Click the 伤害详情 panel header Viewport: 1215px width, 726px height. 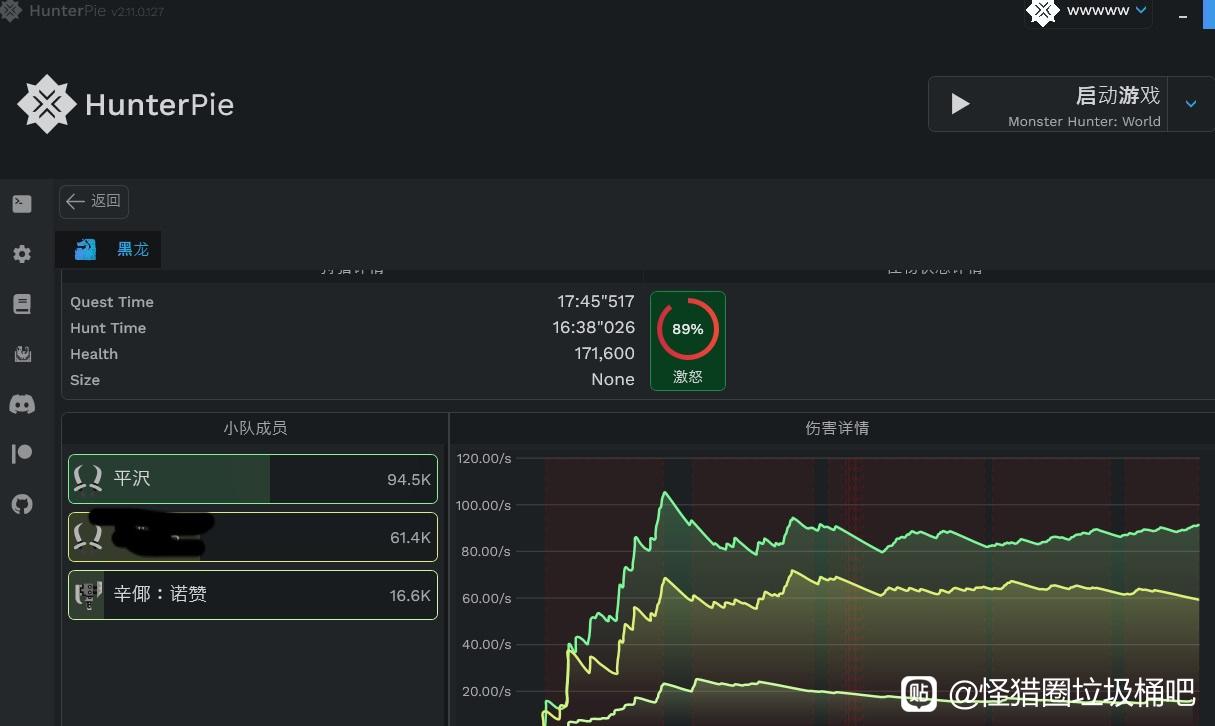point(837,428)
